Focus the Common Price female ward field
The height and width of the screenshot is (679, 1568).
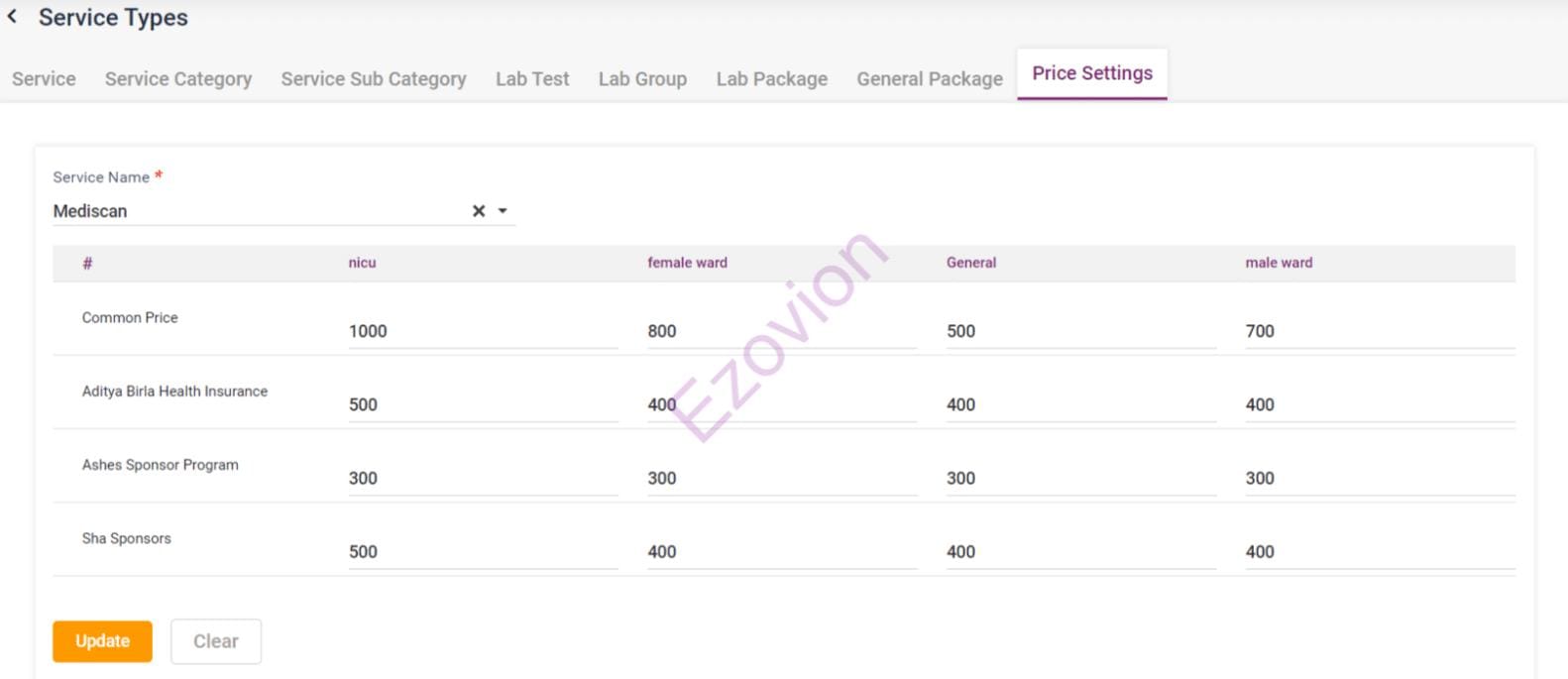coord(781,331)
